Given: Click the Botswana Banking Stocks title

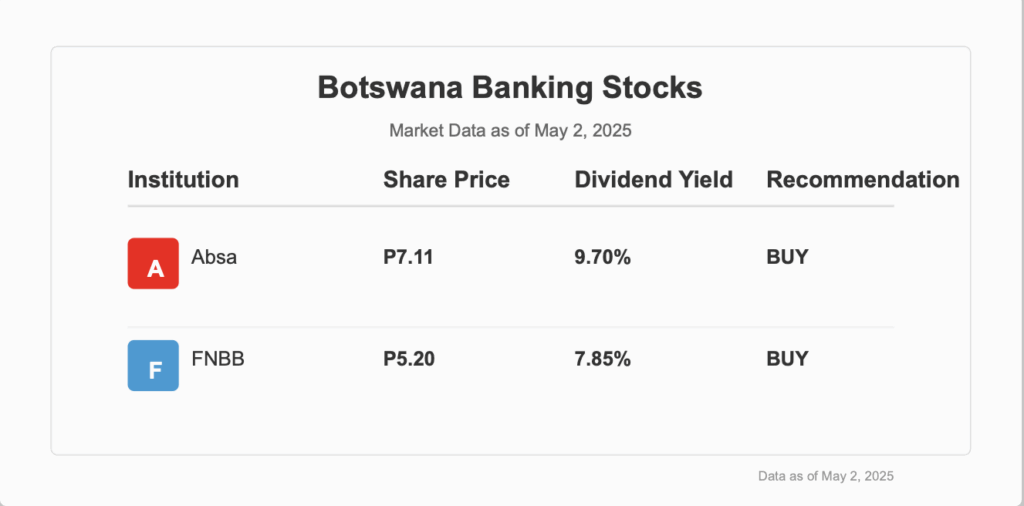Looking at the screenshot, I should tap(510, 87).
